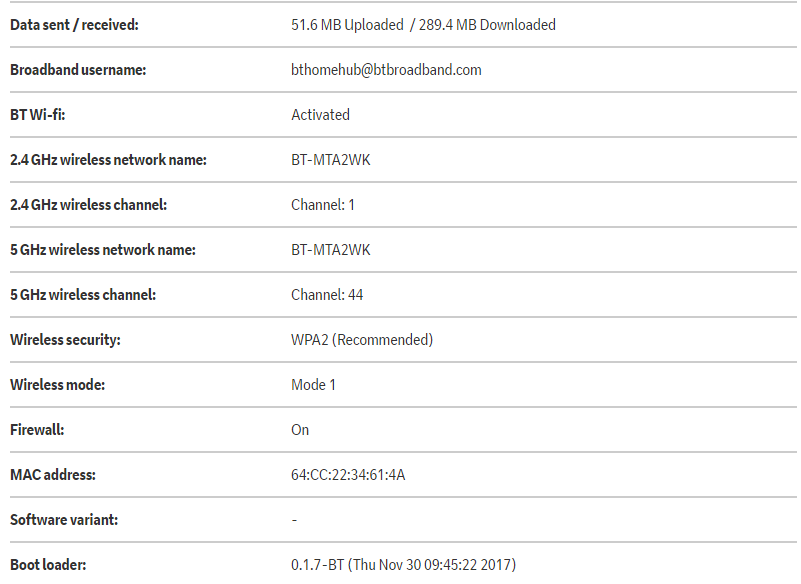Click the "BT Wi-fi:" row label

[38, 115]
